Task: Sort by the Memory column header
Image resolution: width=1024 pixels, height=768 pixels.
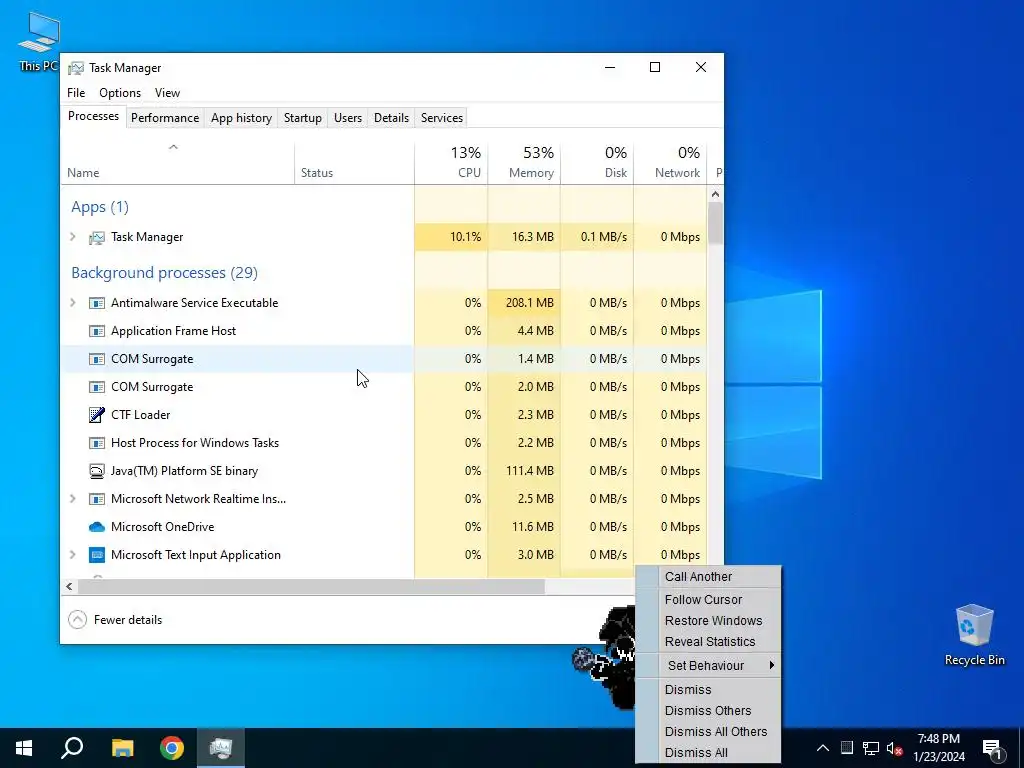Action: pos(524,163)
